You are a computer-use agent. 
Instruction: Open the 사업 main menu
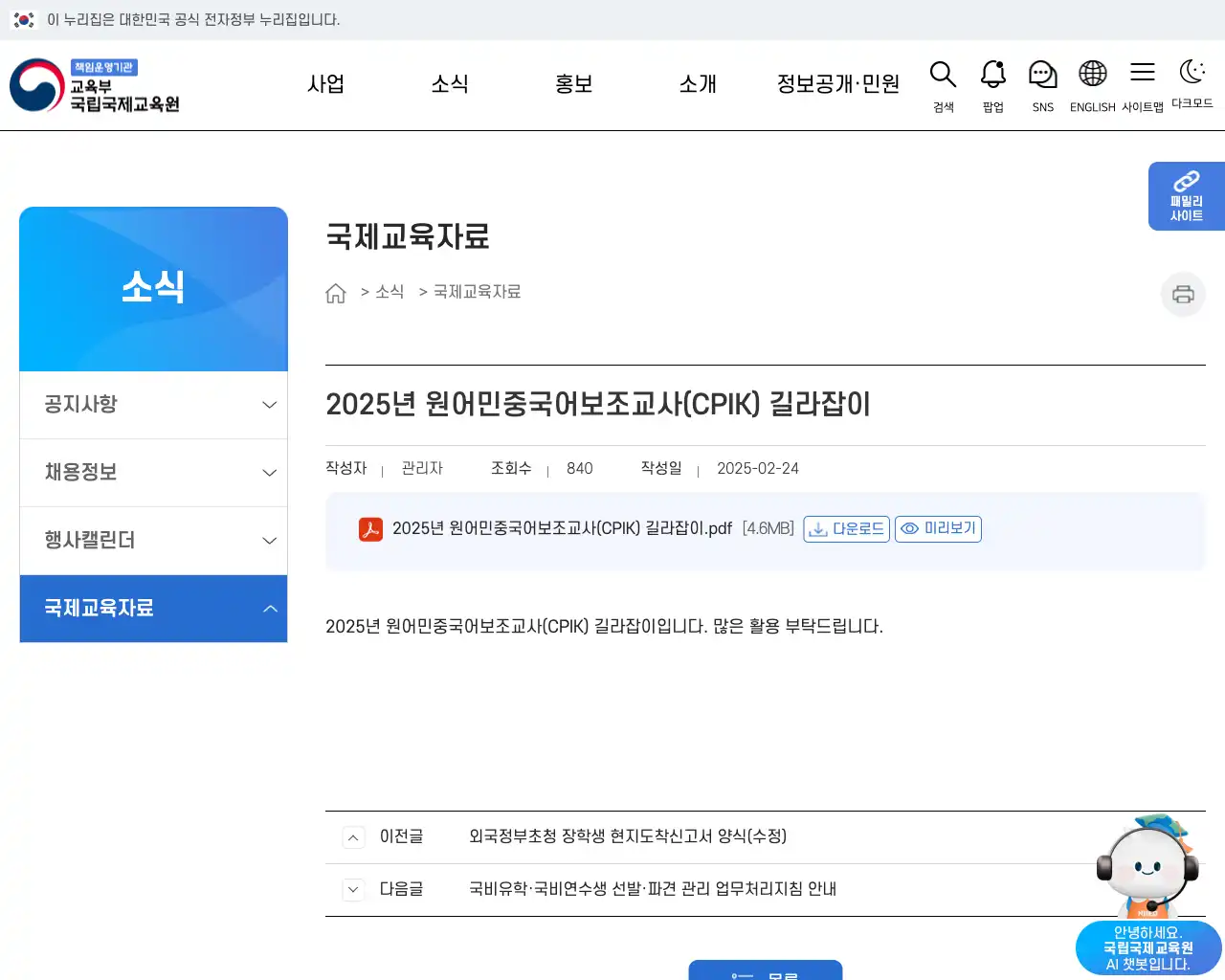(x=325, y=84)
